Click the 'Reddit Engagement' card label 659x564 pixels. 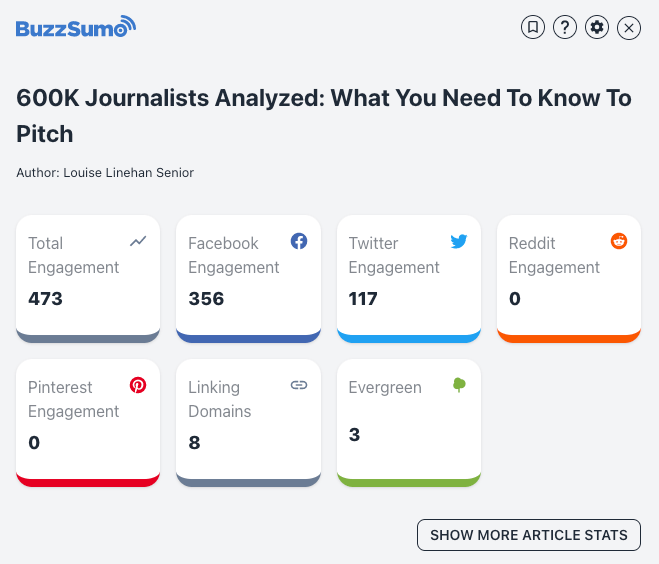pos(554,256)
